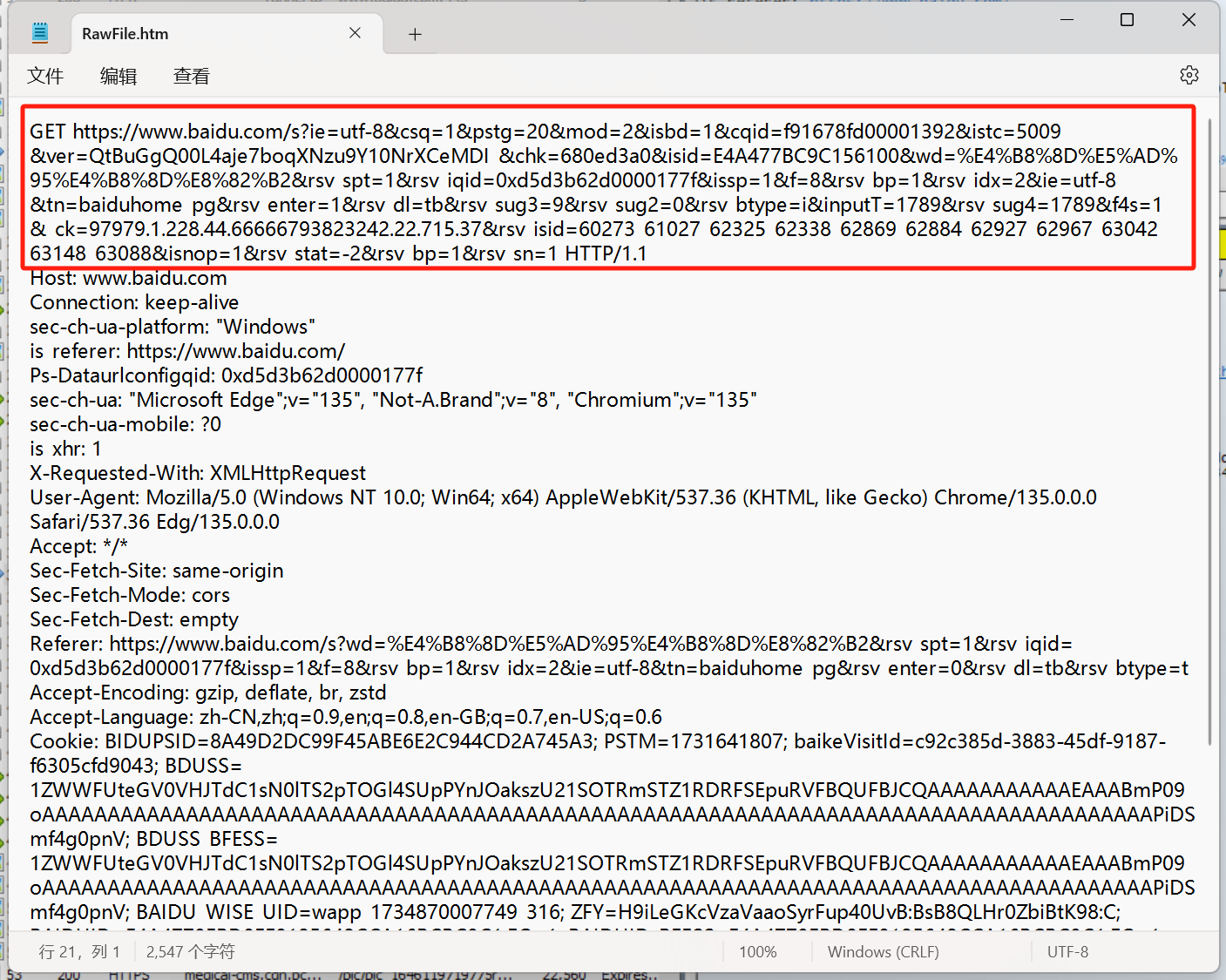This screenshot has height=980, width=1226.
Task: Click the 'is xhr: 1' line
Action: pos(65,449)
